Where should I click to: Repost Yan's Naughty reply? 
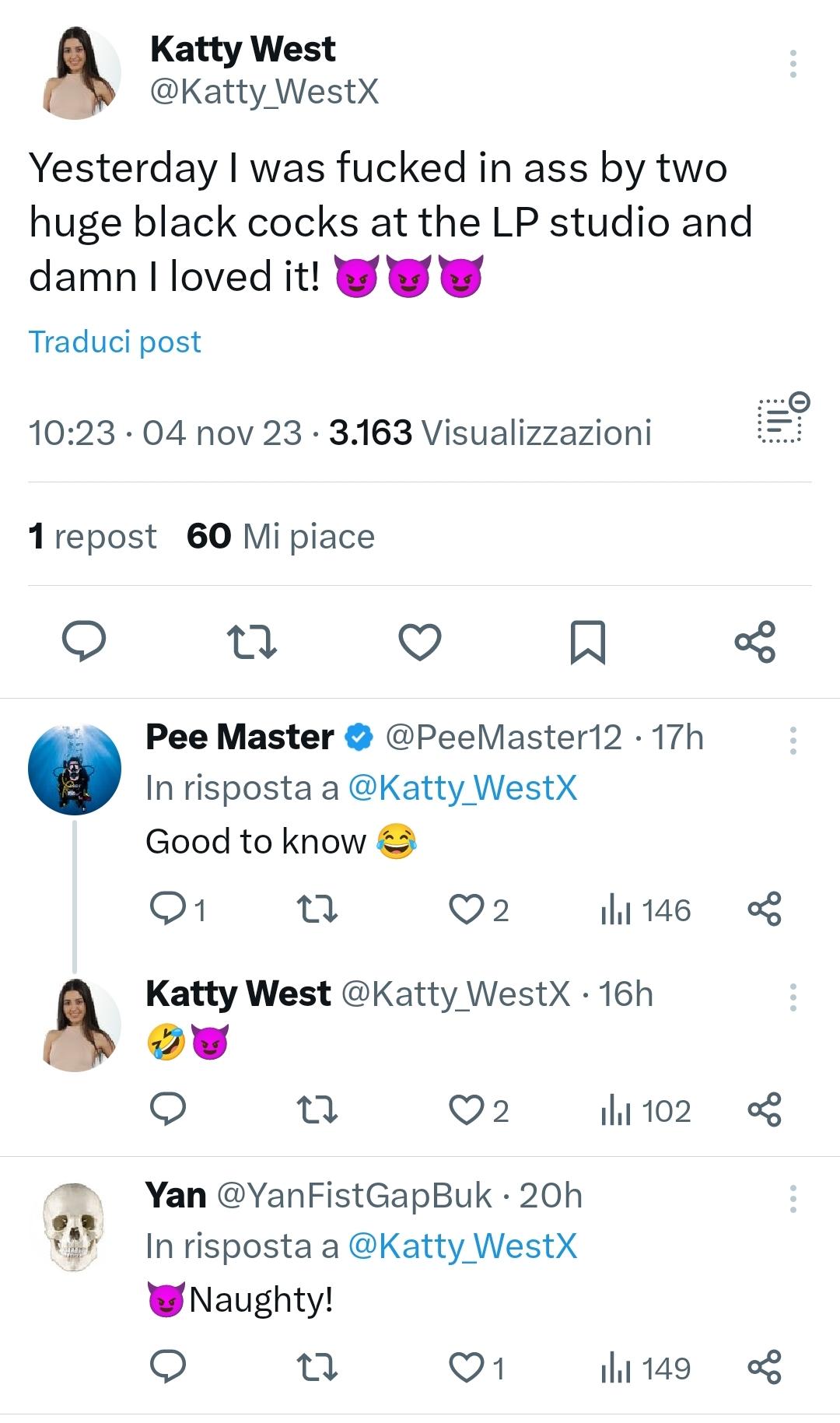317,1368
